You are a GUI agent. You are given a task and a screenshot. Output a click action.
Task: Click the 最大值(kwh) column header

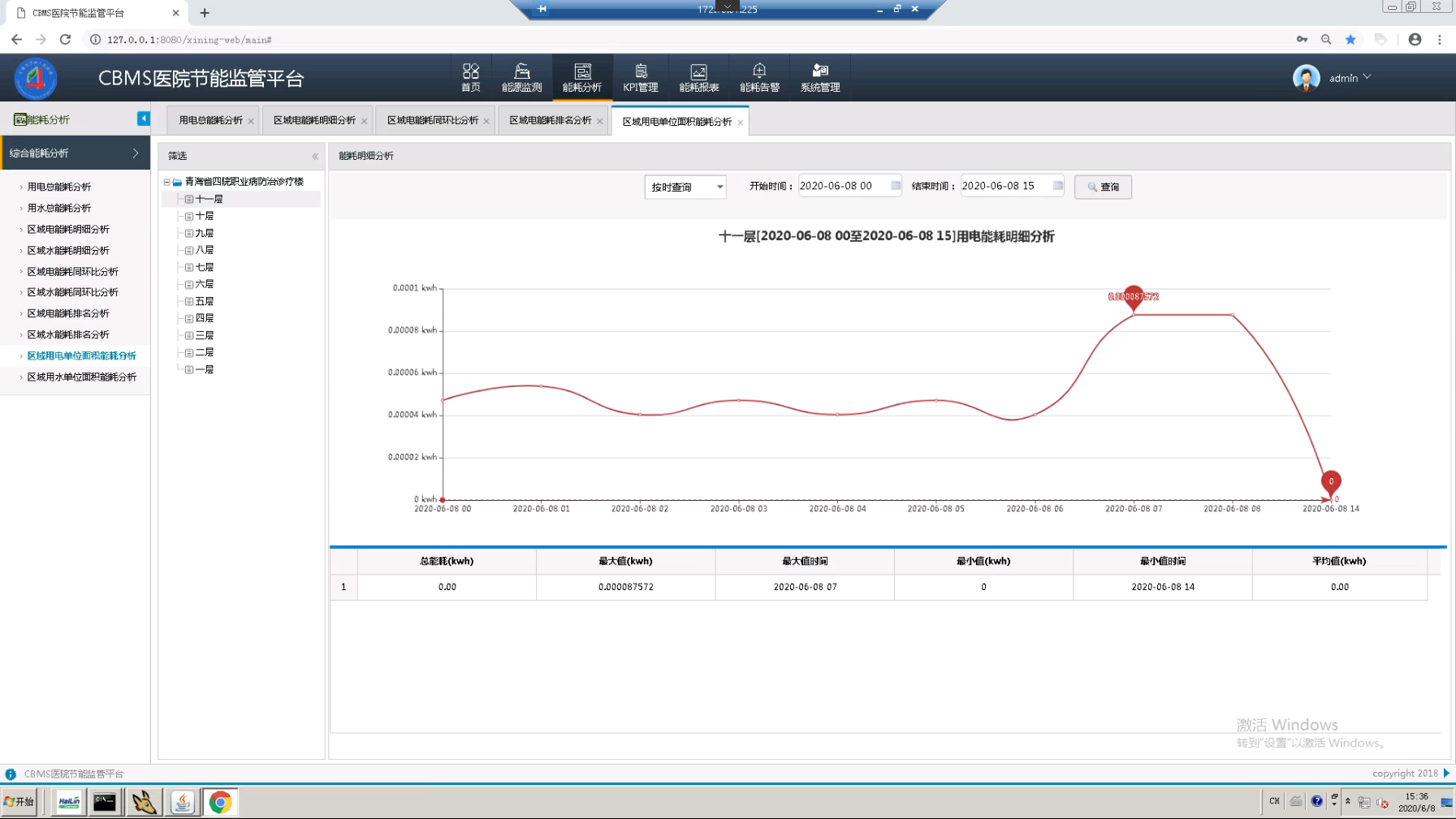click(625, 561)
